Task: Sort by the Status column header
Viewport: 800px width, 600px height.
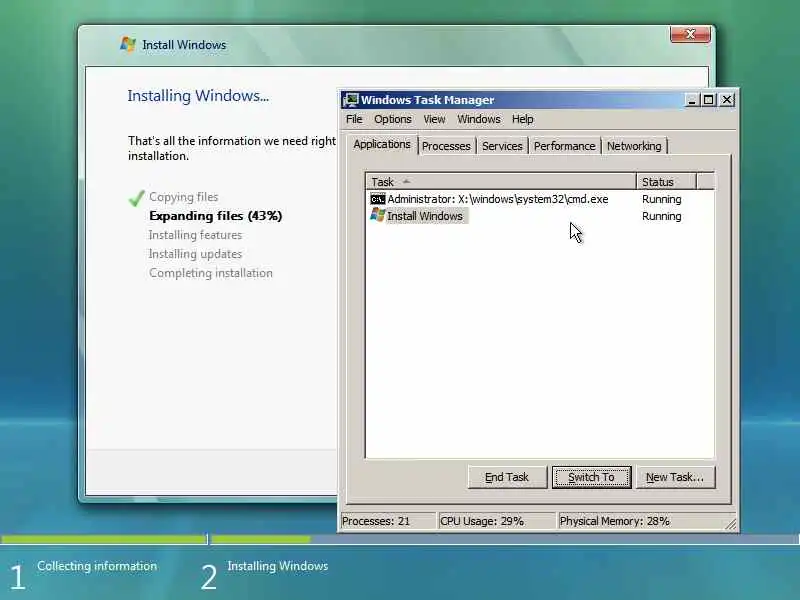Action: [x=666, y=182]
